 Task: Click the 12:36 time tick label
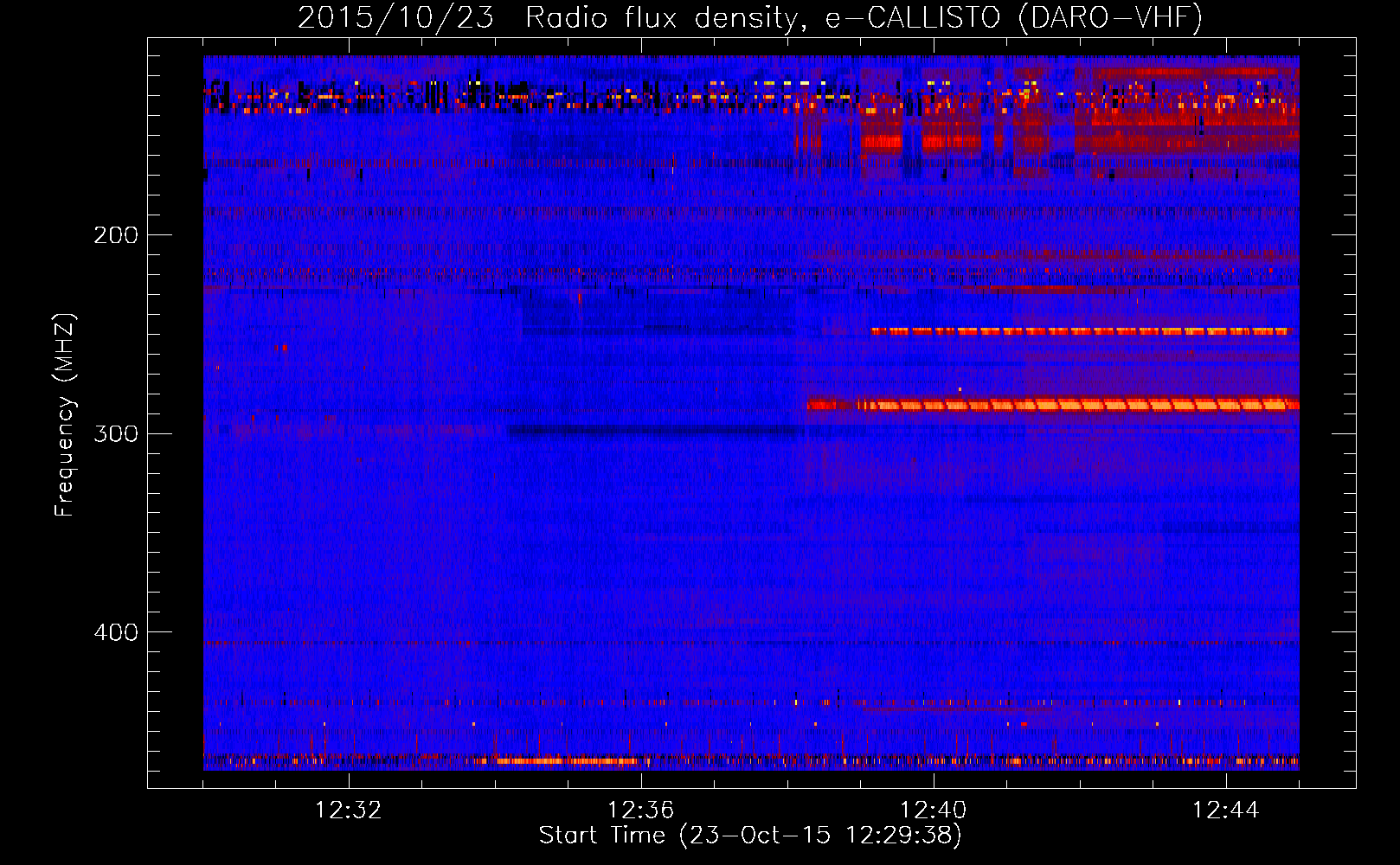tap(641, 811)
